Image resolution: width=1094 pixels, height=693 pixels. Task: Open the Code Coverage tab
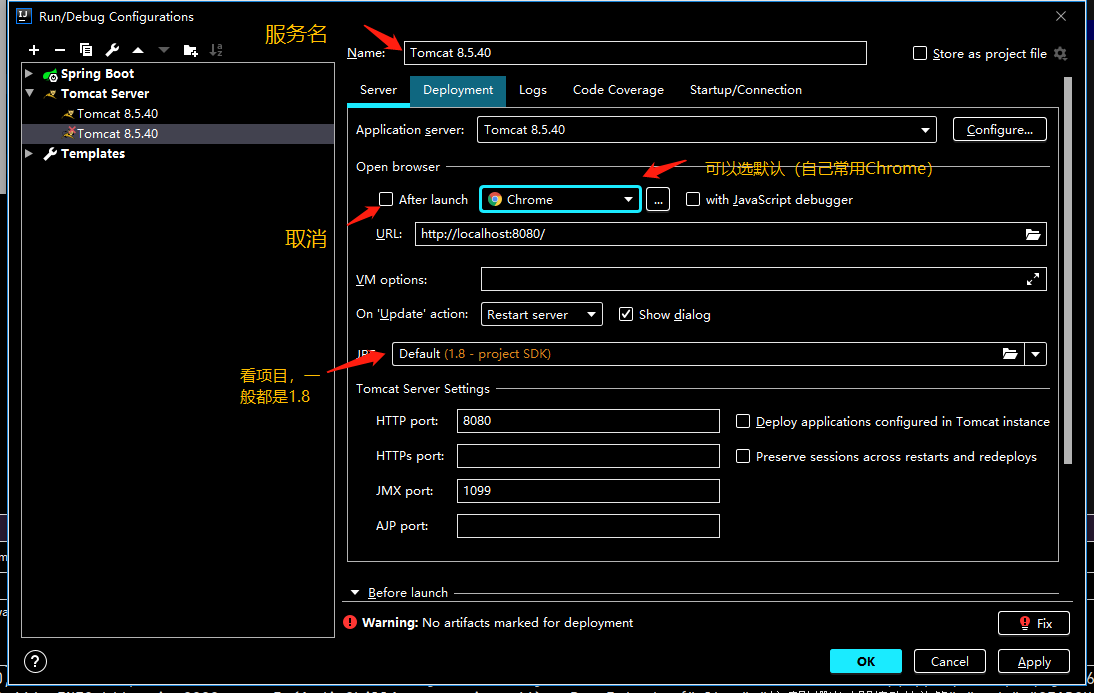(x=618, y=90)
